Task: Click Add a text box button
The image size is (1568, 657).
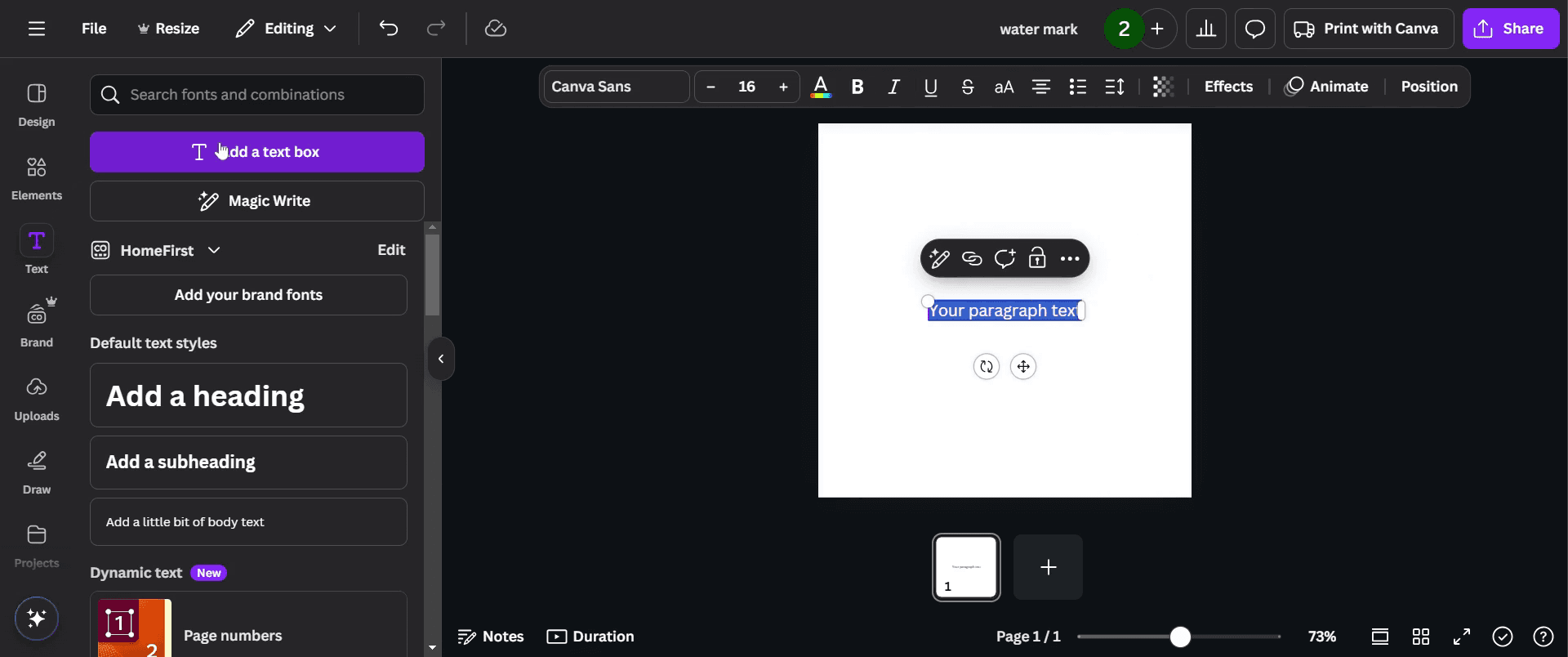Action: click(x=257, y=152)
